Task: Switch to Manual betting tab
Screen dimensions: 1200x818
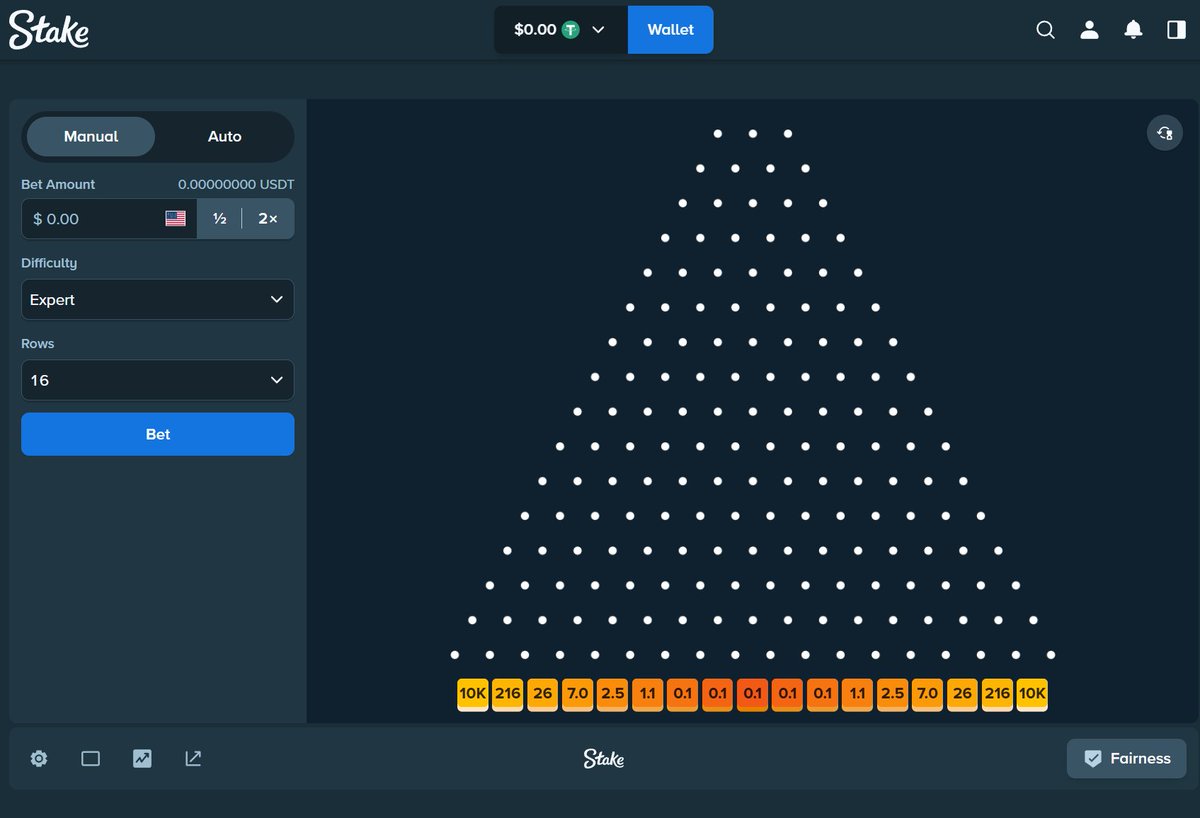Action: pyautogui.click(x=91, y=137)
